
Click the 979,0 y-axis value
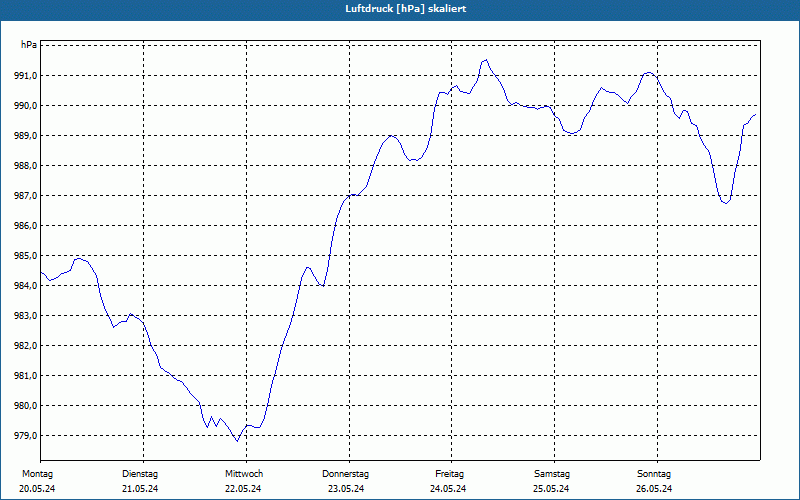[x=24, y=436]
